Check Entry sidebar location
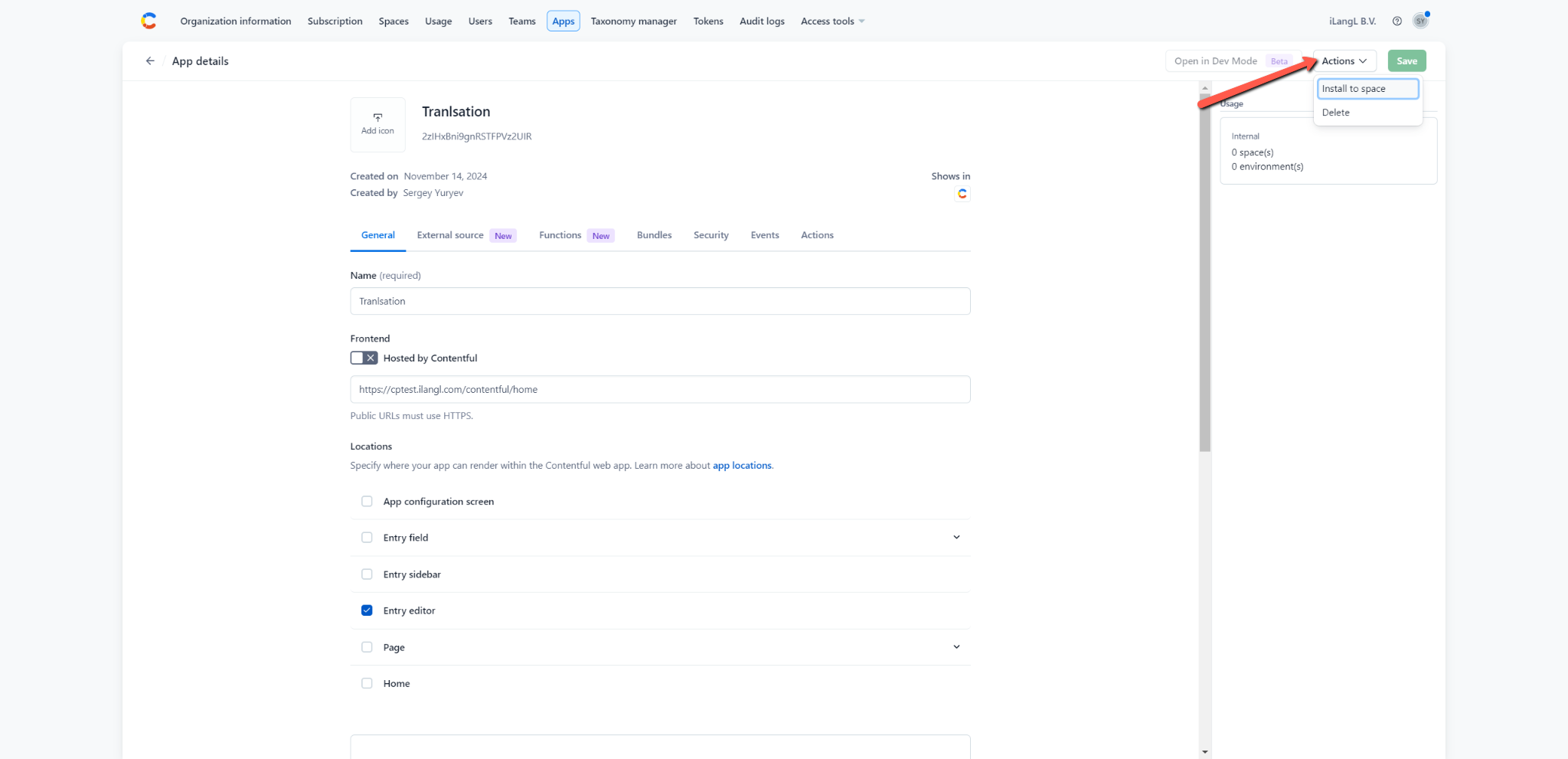Image resolution: width=1568 pixels, height=759 pixels. (x=367, y=574)
